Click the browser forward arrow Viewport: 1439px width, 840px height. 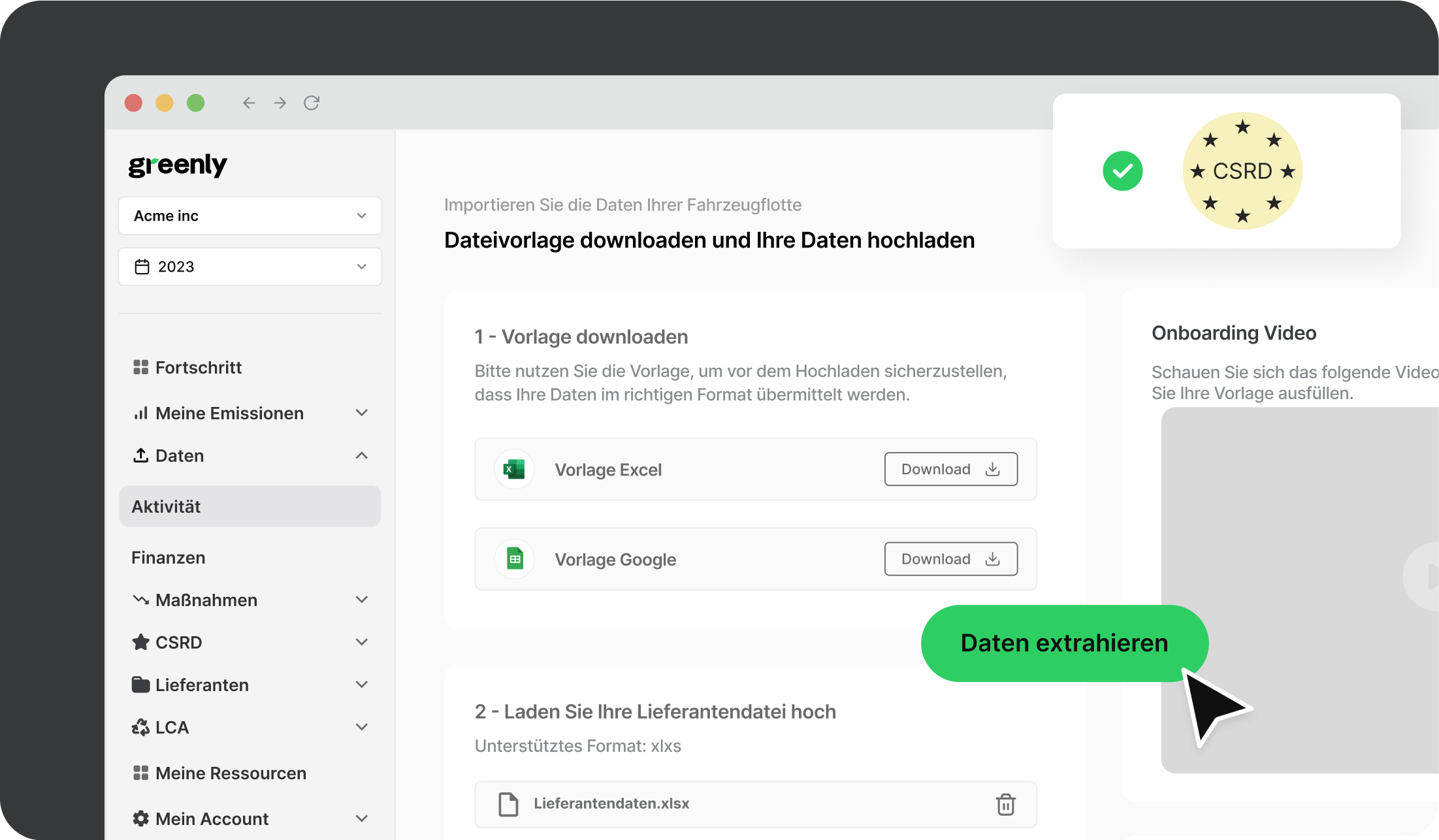point(280,103)
